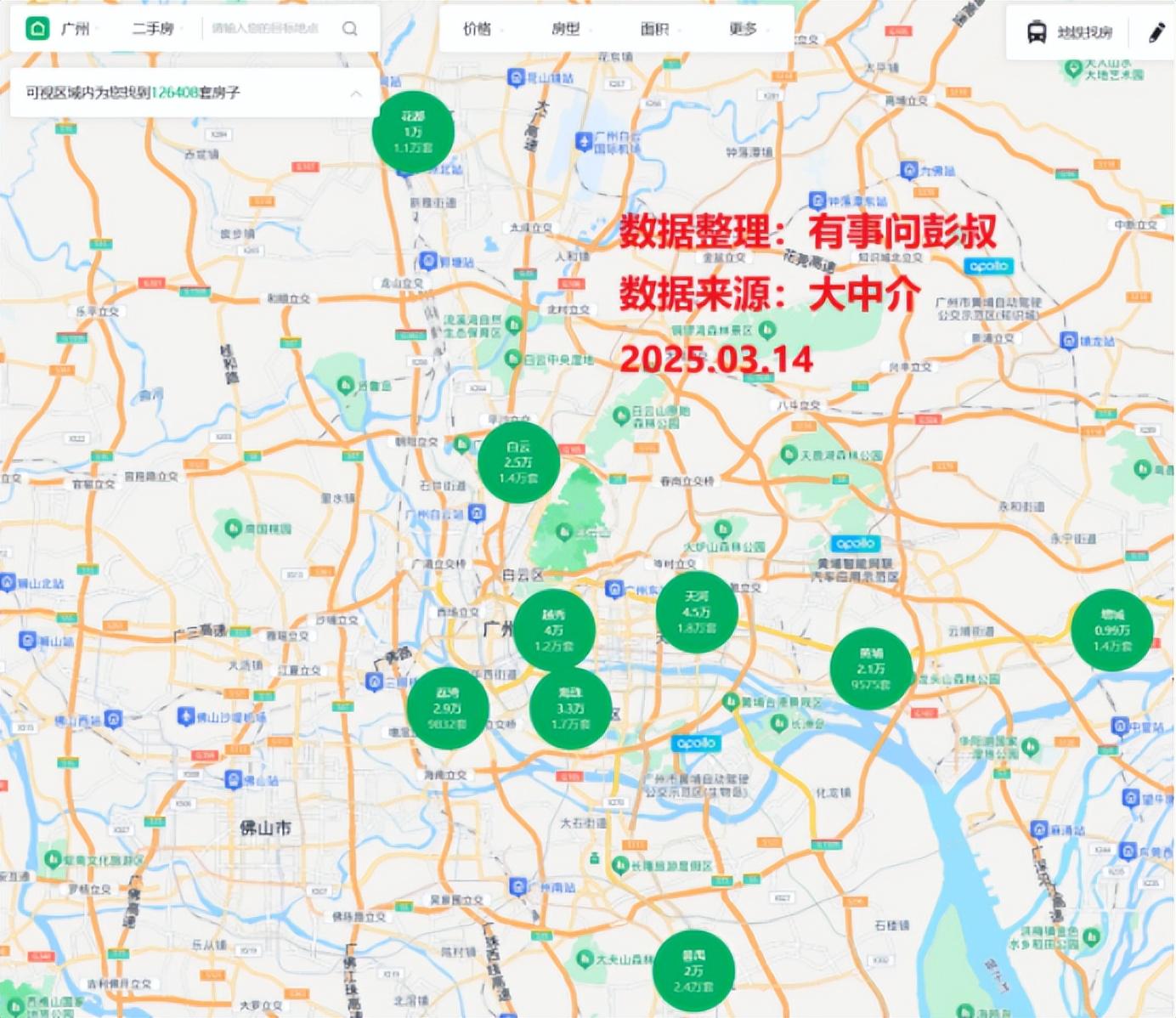Click the apollo marker above 生物岛
This screenshot has width=1176, height=1018.
[696, 744]
